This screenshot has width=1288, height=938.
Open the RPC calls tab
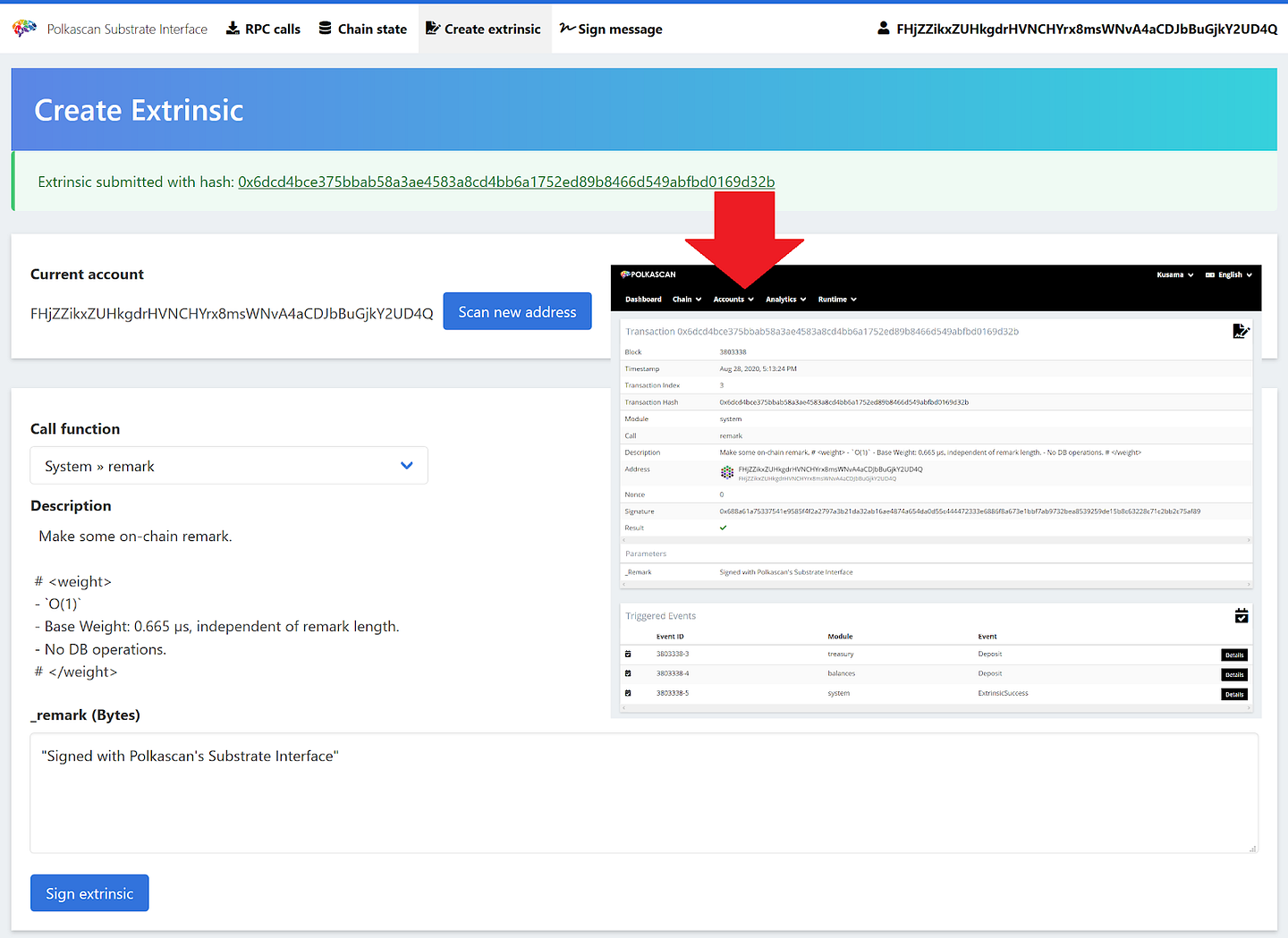tap(263, 29)
